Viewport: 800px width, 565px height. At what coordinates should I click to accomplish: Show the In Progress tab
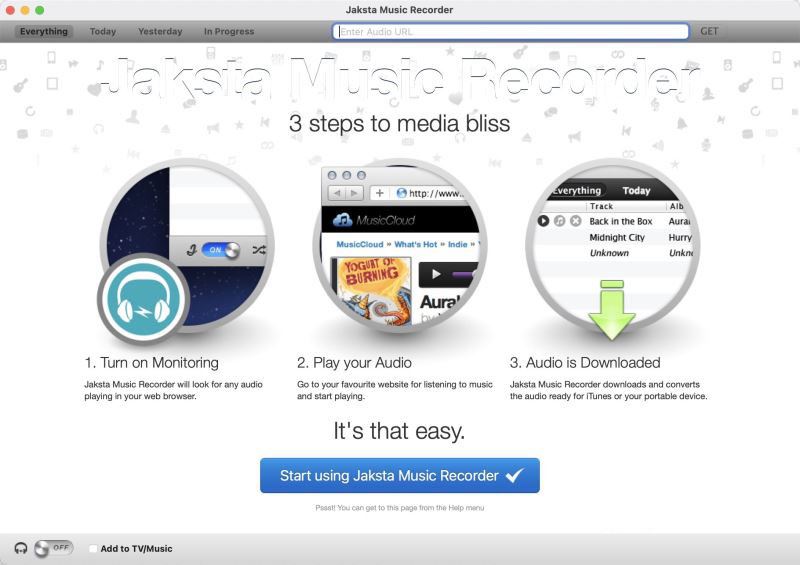[229, 31]
